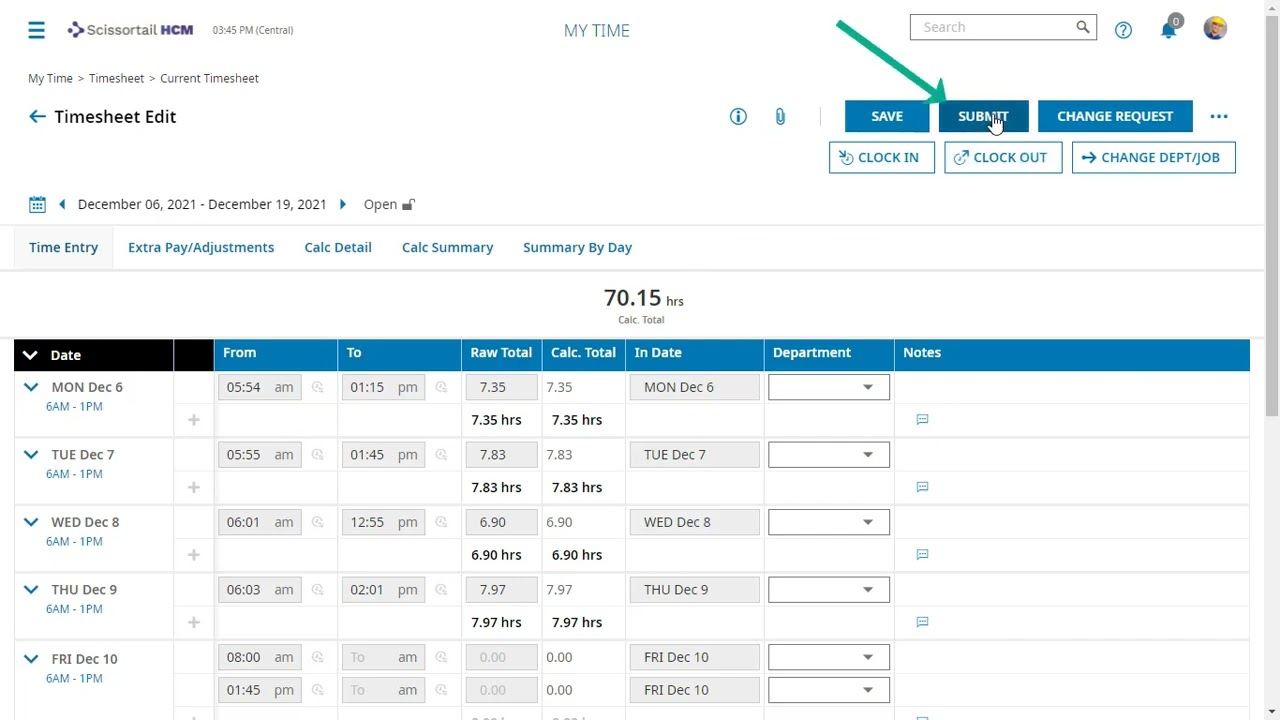Viewport: 1280px width, 720px height.
Task: Open the Summary By Day tab
Action: pyautogui.click(x=577, y=247)
